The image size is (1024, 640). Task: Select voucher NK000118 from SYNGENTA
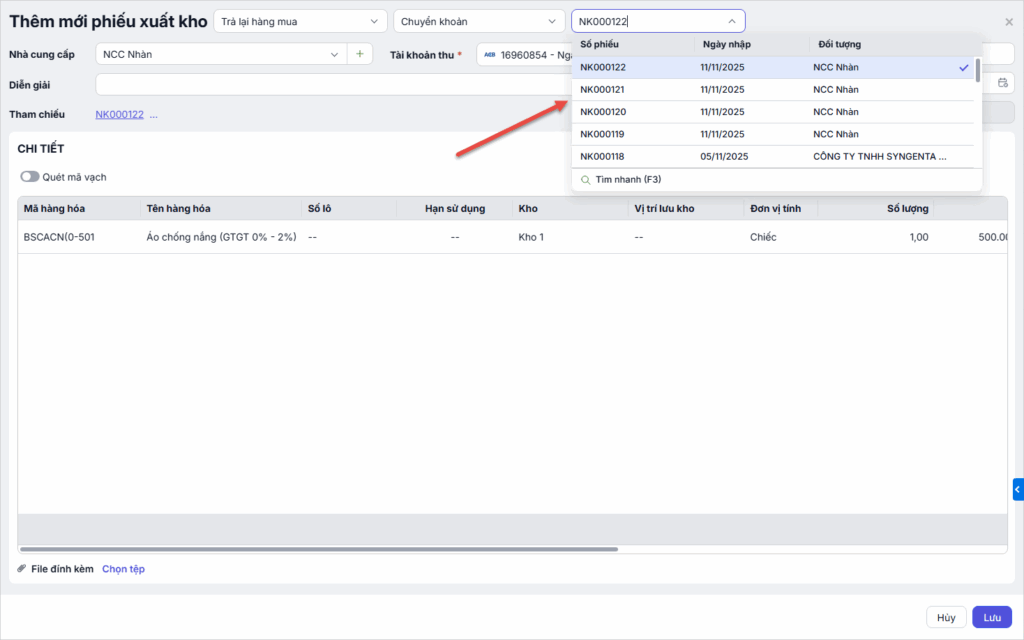(x=773, y=156)
